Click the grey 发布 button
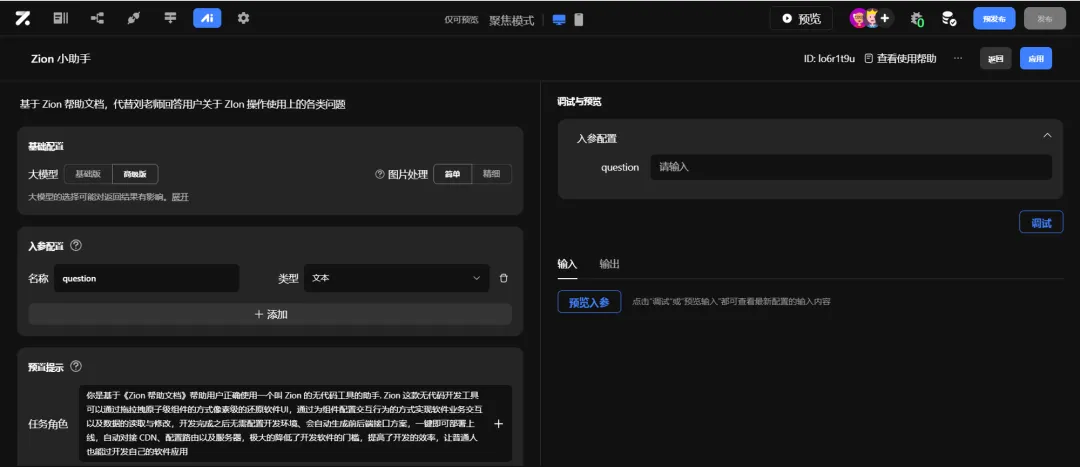1080x467 pixels. tap(1045, 19)
